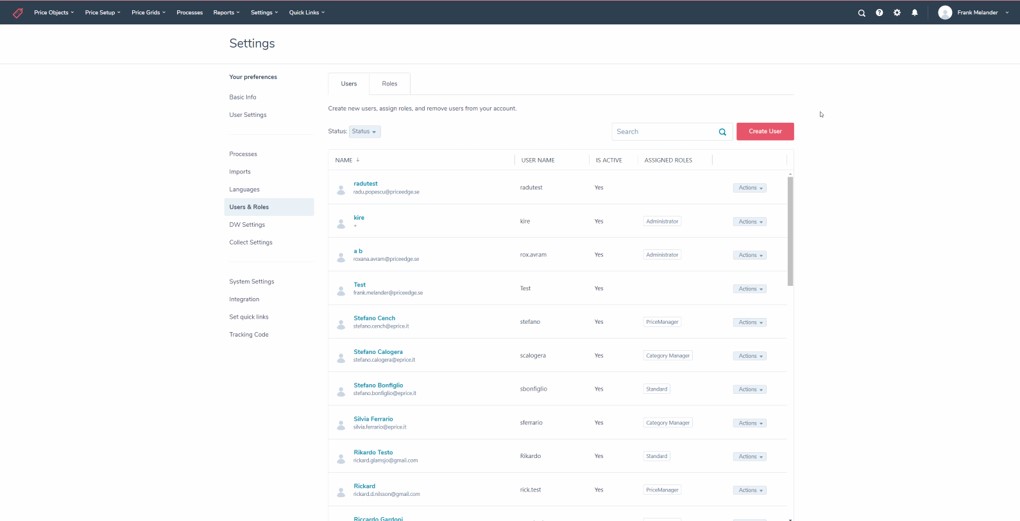
Task: Open the Status filter dropdown
Action: (x=365, y=131)
